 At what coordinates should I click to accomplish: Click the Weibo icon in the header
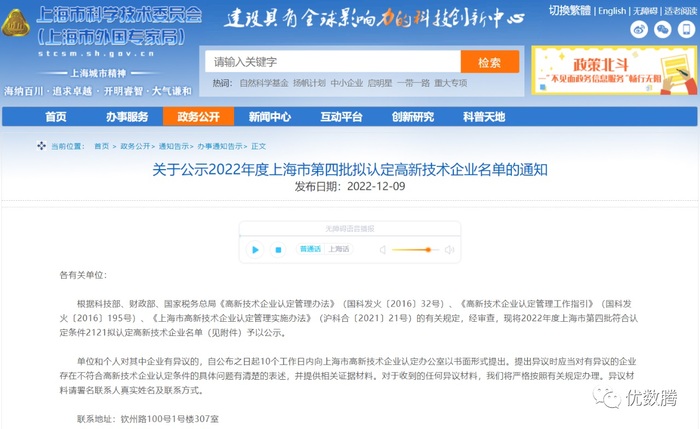point(639,30)
